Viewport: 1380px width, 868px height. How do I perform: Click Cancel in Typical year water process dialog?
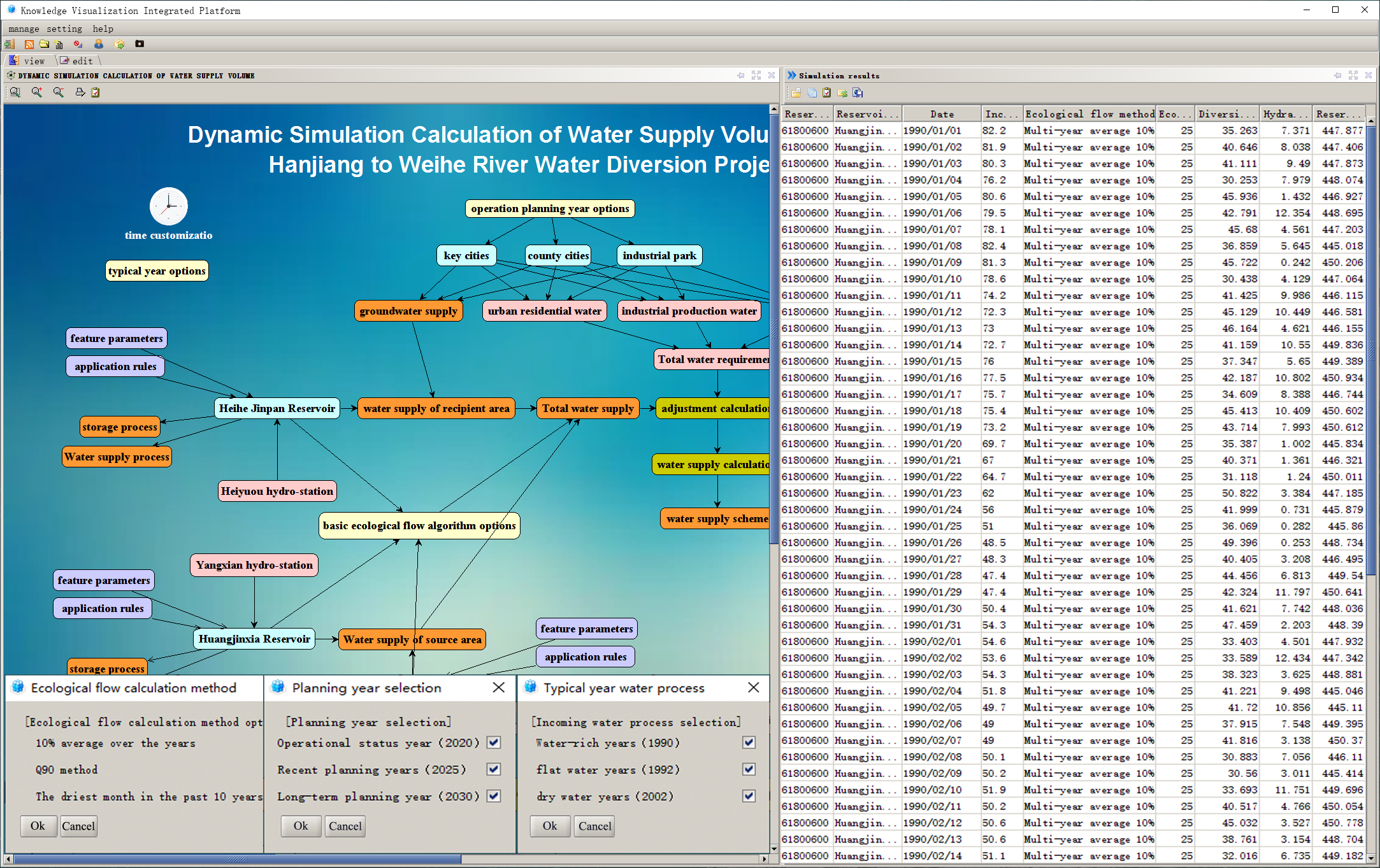coord(595,826)
